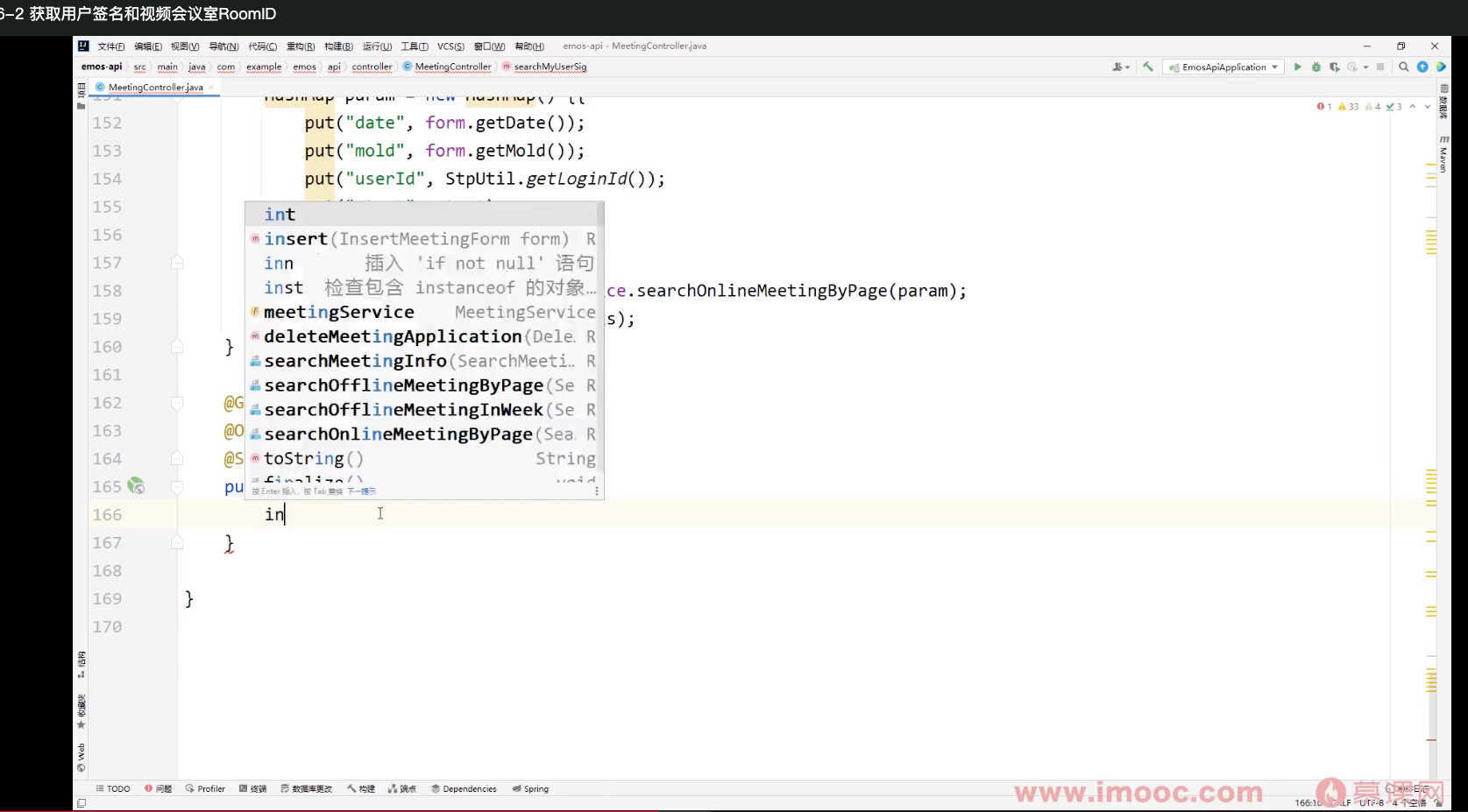
Task: Open the Maven tool window
Action: [1443, 153]
